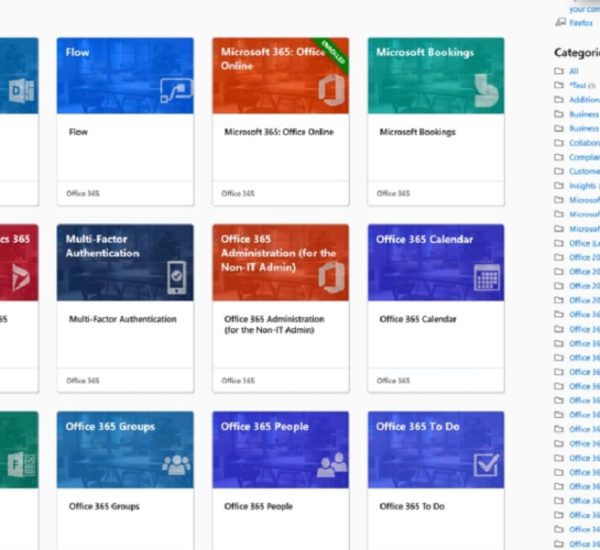This screenshot has width=600, height=550.
Task: Open Office 365 Calendar course title link
Action: click(418, 319)
